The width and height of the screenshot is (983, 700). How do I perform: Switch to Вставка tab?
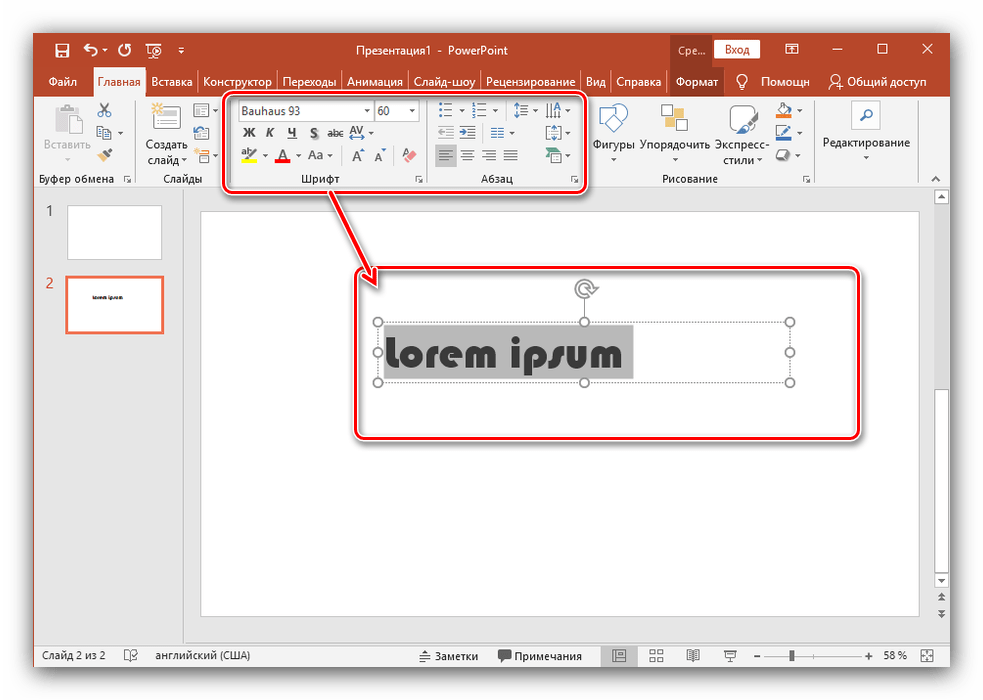[x=172, y=82]
